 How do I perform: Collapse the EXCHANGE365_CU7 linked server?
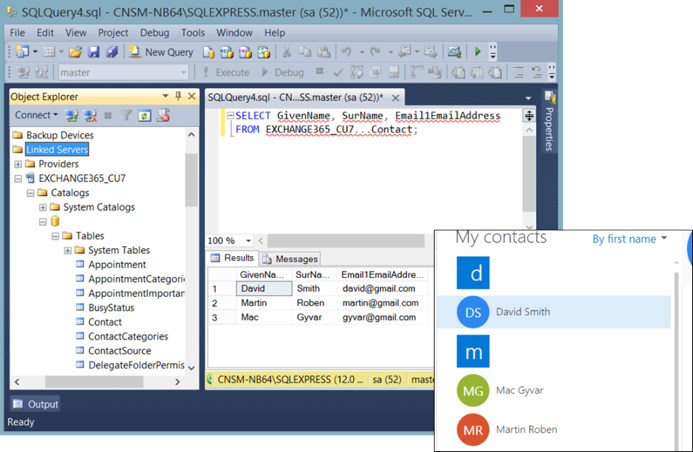click(x=18, y=179)
